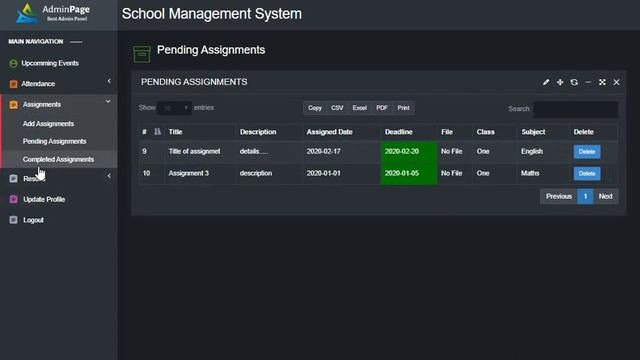Click the Pending Assignments archive box icon
This screenshot has height=360, width=640.
tap(142, 54)
